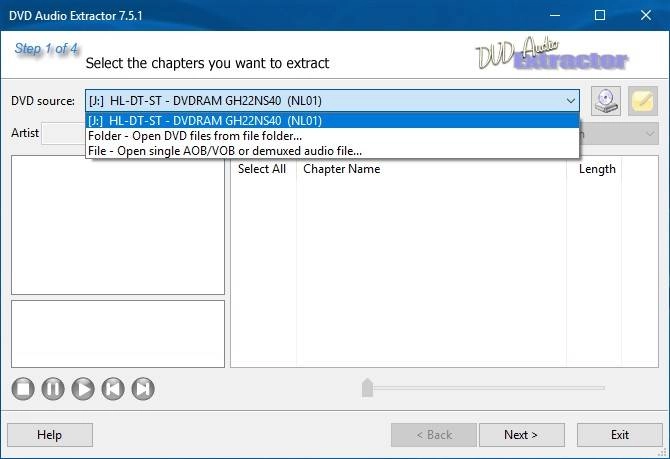Choose Folder - Open DVD files from file folder

332,136
